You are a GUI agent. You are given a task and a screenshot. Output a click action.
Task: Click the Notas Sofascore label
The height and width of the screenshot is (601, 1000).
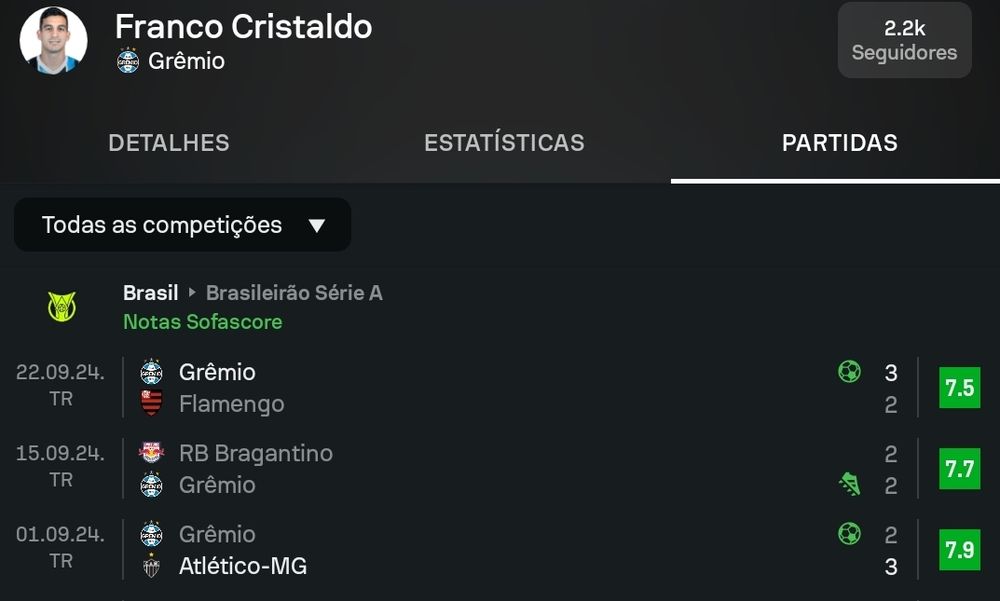point(202,322)
